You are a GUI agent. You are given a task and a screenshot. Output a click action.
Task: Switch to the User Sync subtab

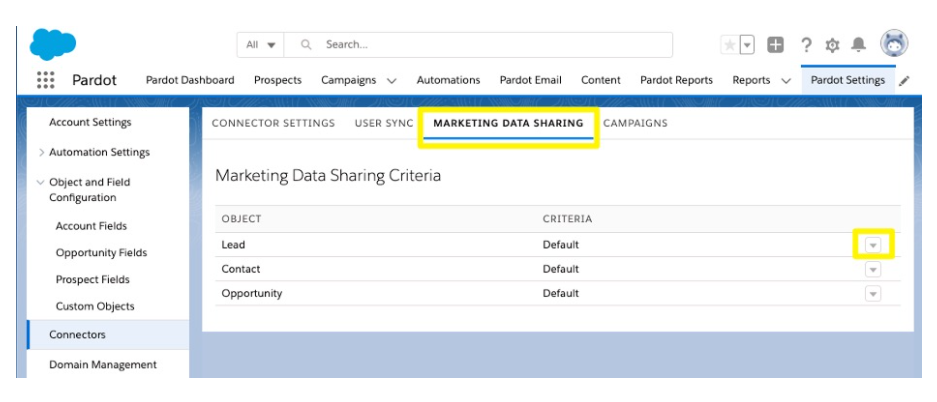[384, 123]
